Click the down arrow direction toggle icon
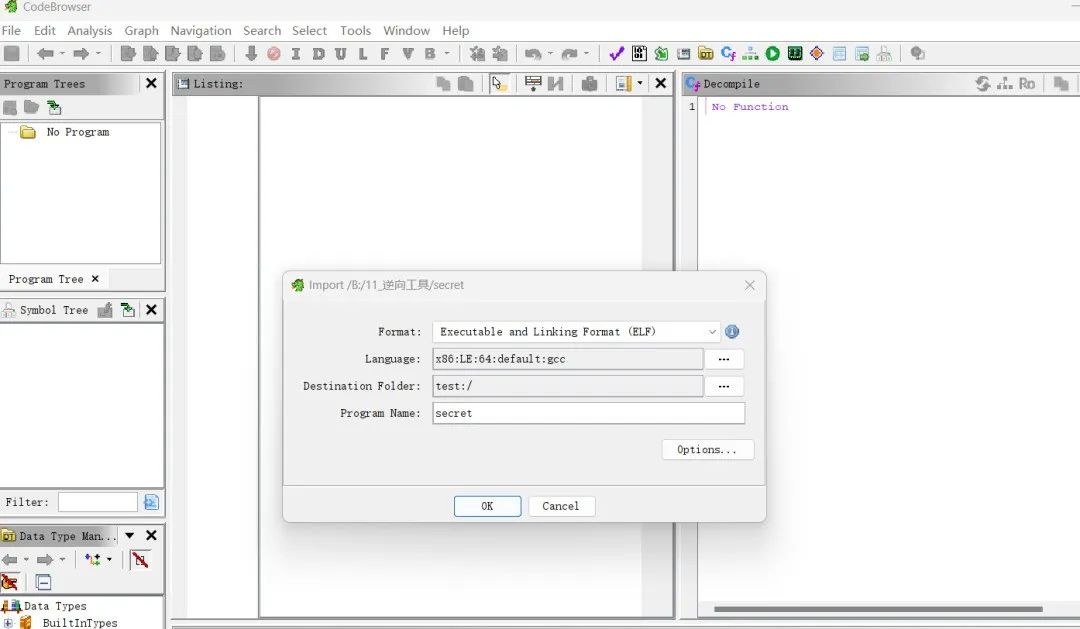This screenshot has height=629, width=1080. point(251,54)
